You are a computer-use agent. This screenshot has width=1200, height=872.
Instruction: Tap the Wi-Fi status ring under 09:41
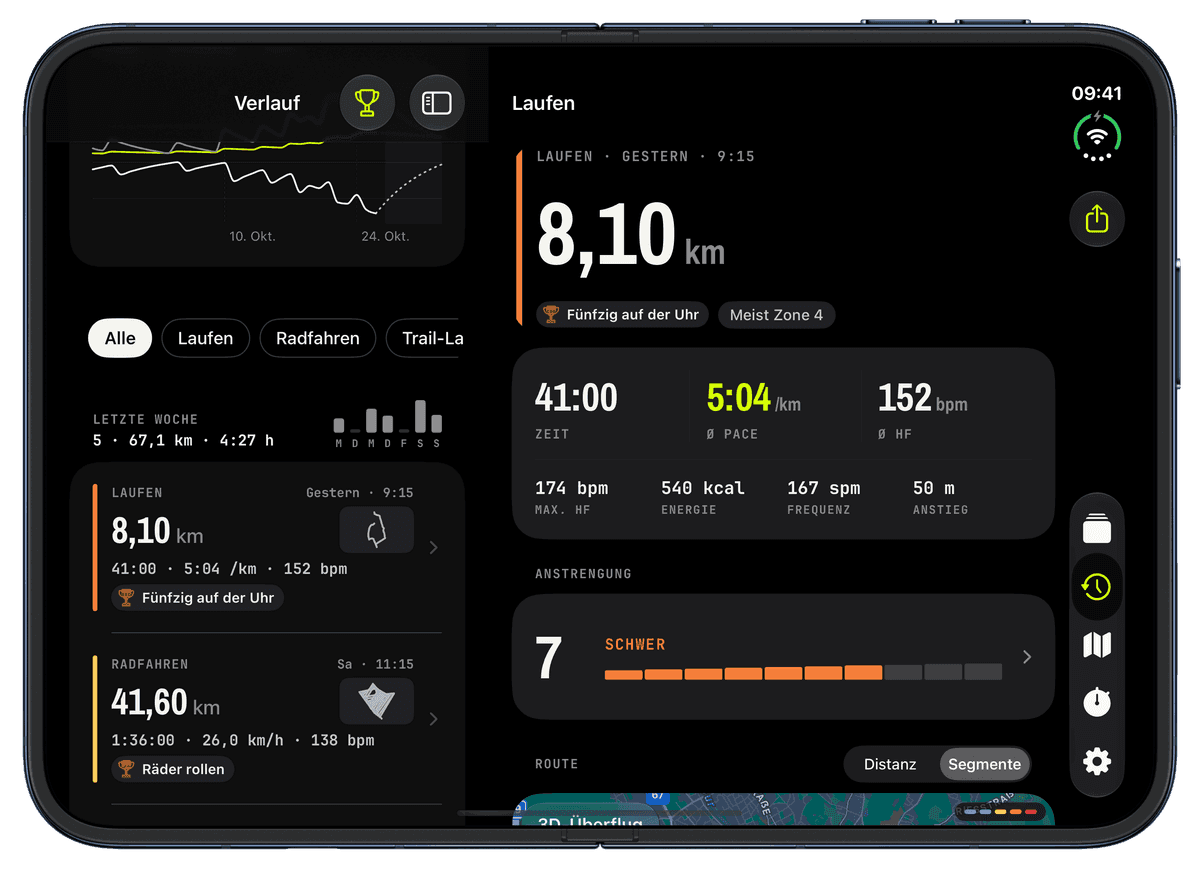click(1097, 135)
